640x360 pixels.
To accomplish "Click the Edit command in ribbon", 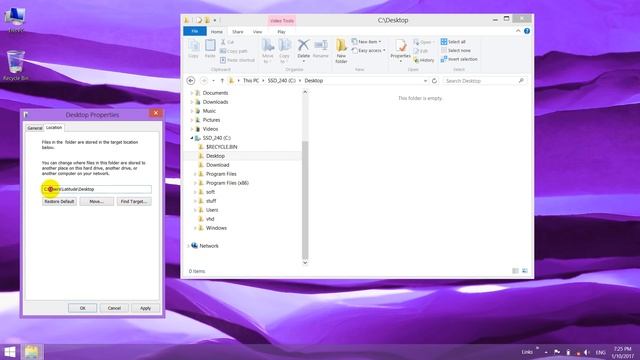I will [421, 51].
